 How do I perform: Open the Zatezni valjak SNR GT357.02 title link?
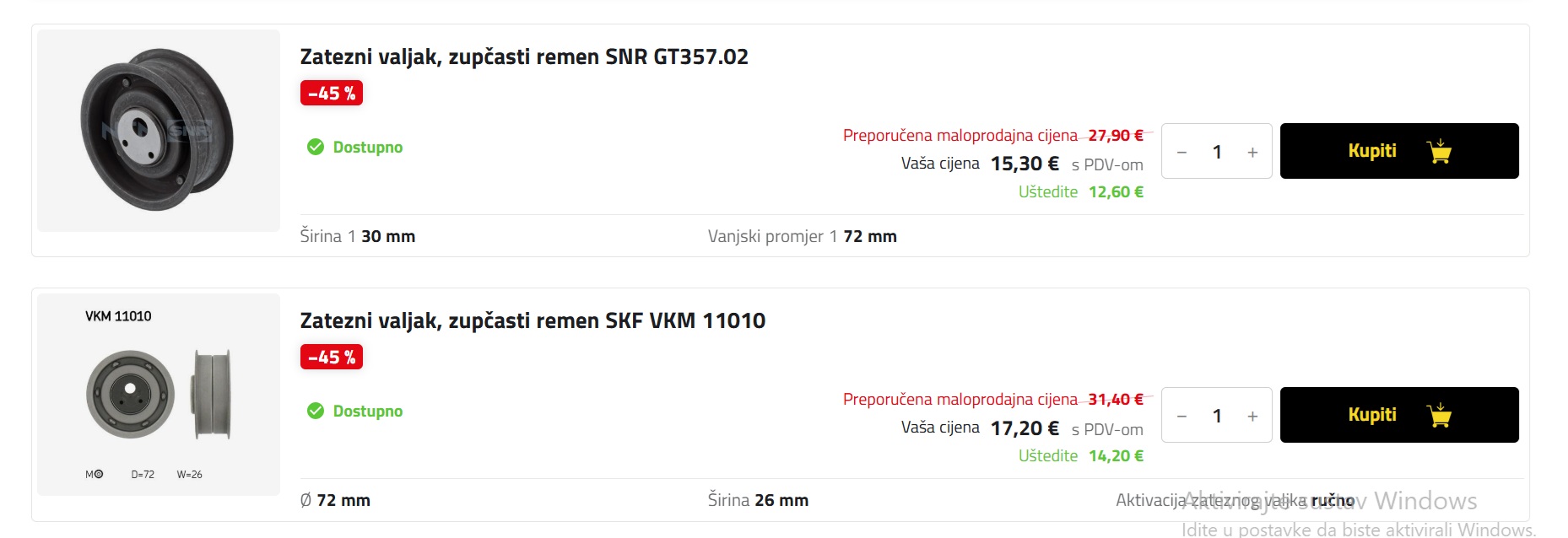[524, 56]
